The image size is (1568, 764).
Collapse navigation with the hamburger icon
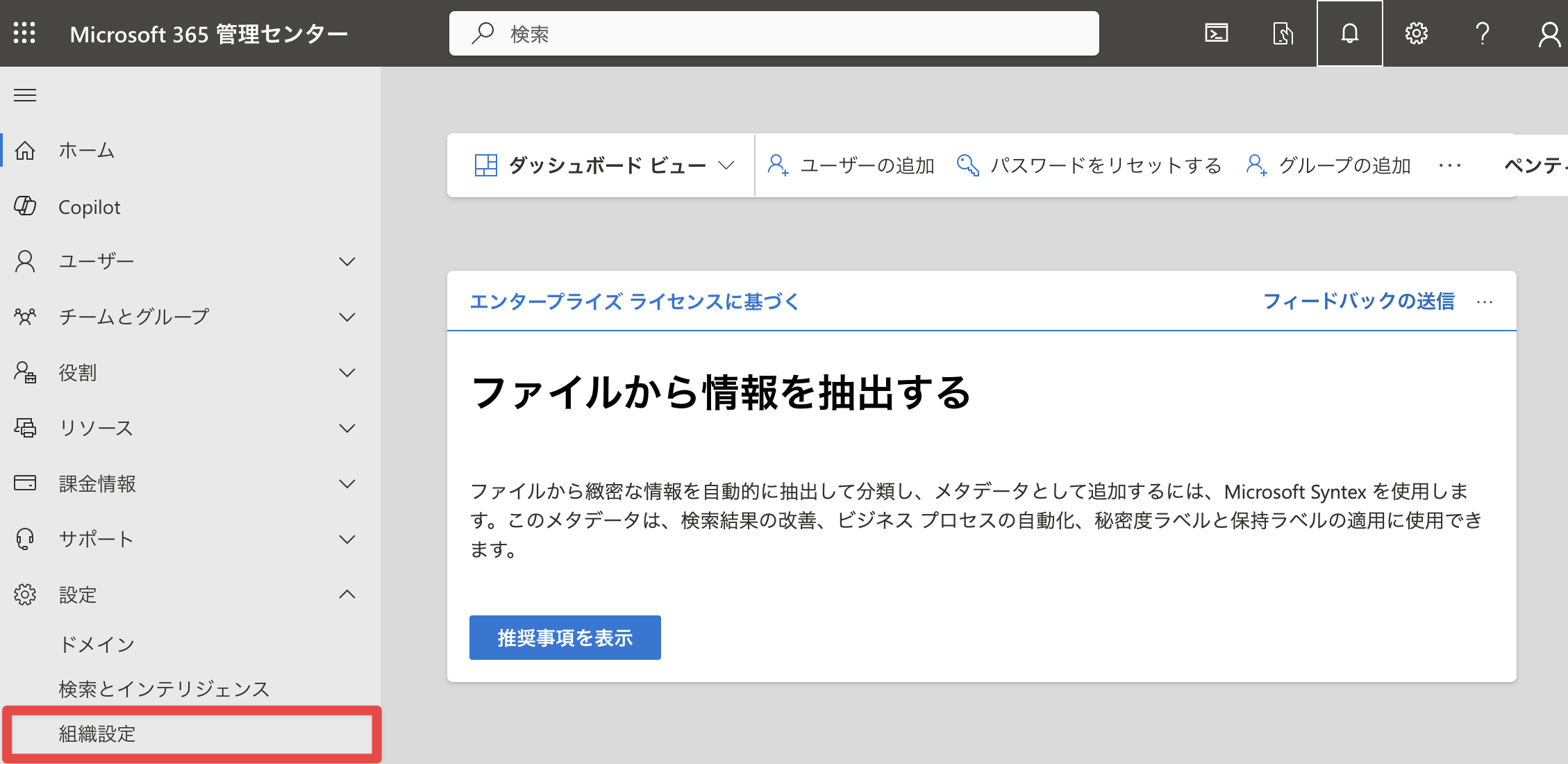pyautogui.click(x=25, y=95)
